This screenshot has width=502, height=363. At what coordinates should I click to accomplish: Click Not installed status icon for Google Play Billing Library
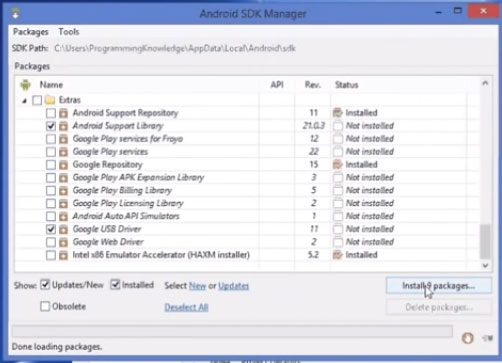pos(338,190)
